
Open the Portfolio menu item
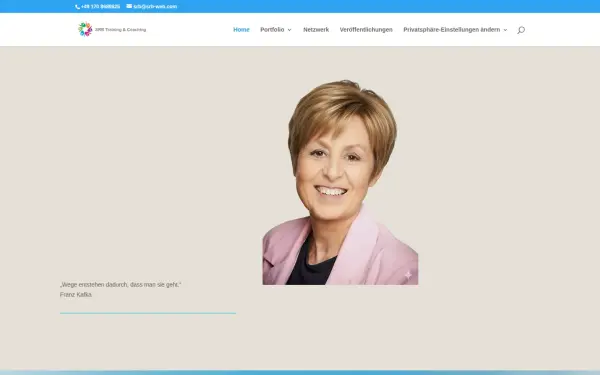coord(272,29)
